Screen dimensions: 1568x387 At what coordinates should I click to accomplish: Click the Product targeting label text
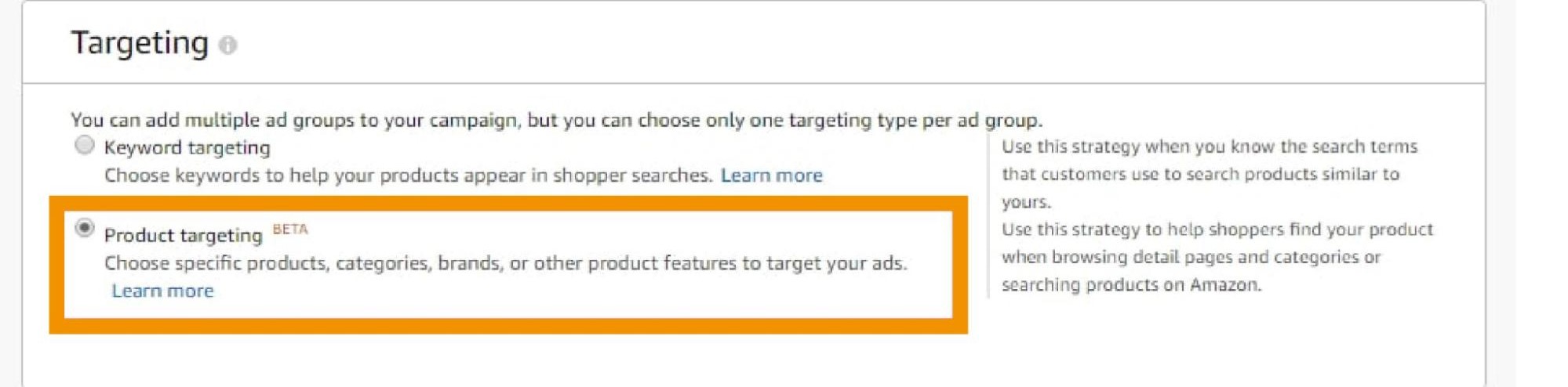point(183,235)
